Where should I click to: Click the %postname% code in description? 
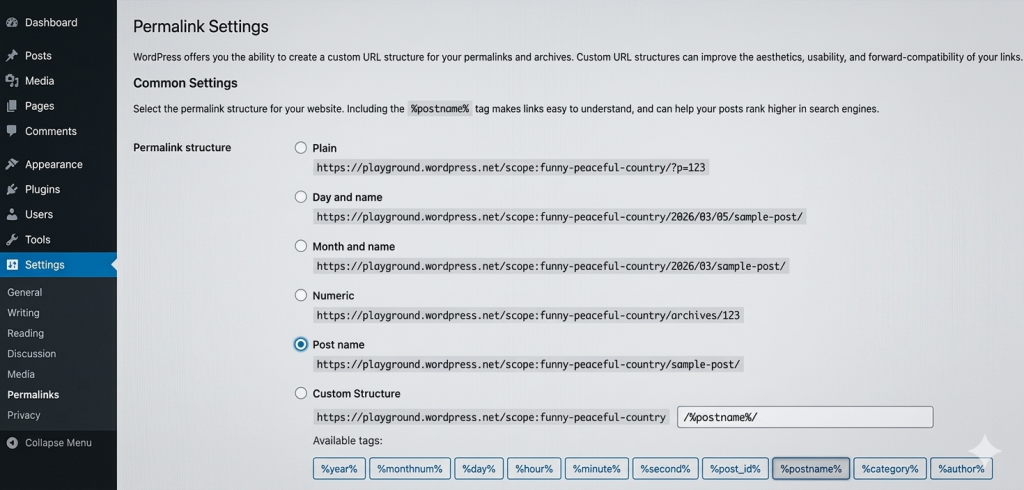(x=440, y=108)
